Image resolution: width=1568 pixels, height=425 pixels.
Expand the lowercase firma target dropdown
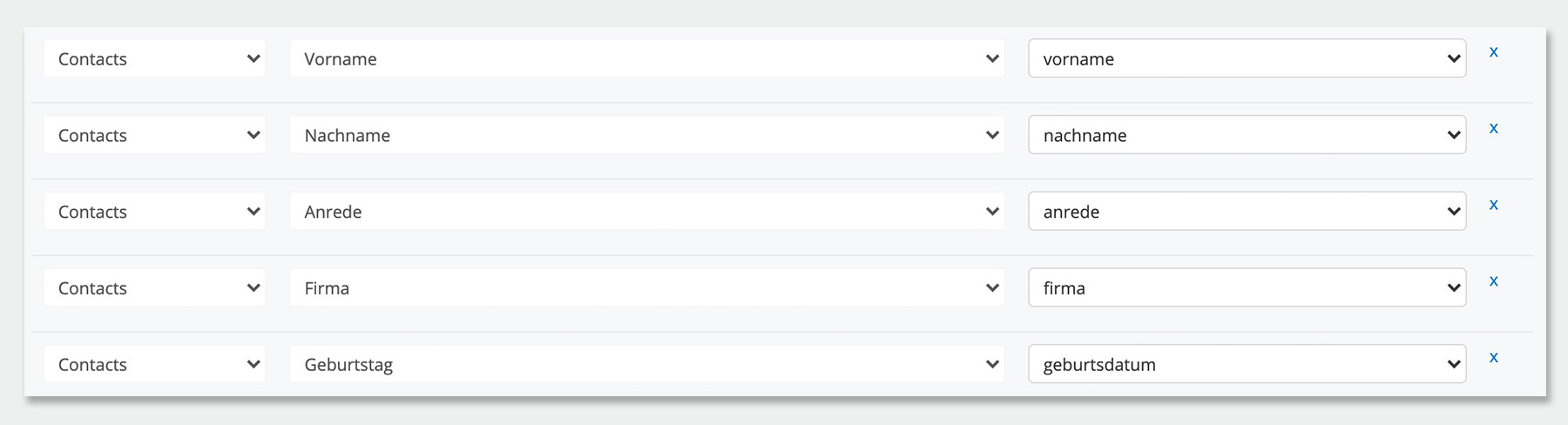point(1247,287)
